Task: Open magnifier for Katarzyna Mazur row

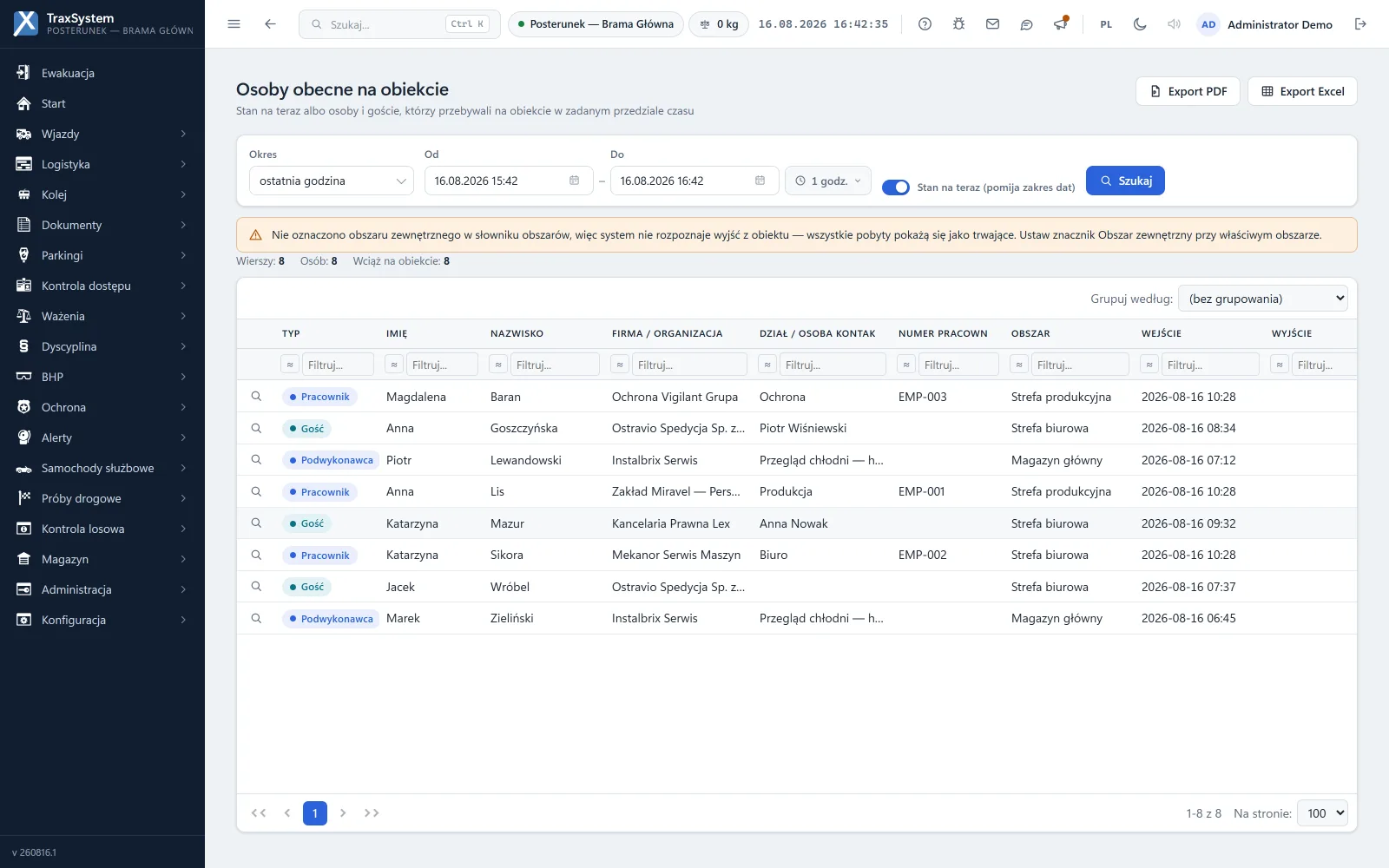Action: 256,523
